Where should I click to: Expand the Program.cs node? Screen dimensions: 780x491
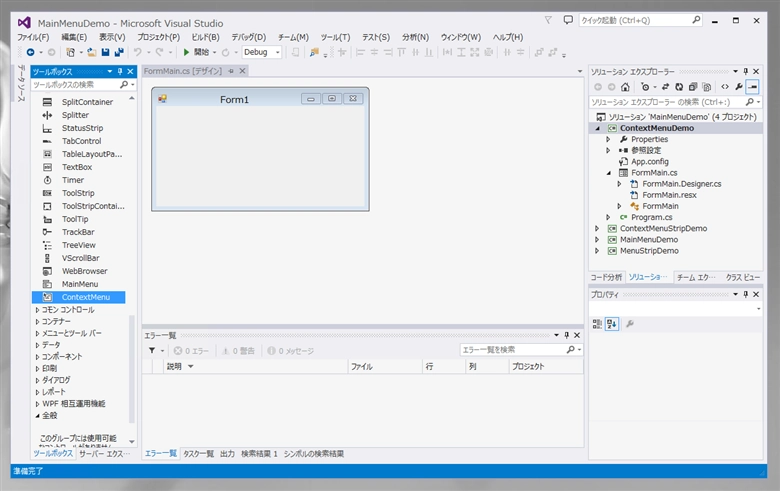click(x=608, y=217)
